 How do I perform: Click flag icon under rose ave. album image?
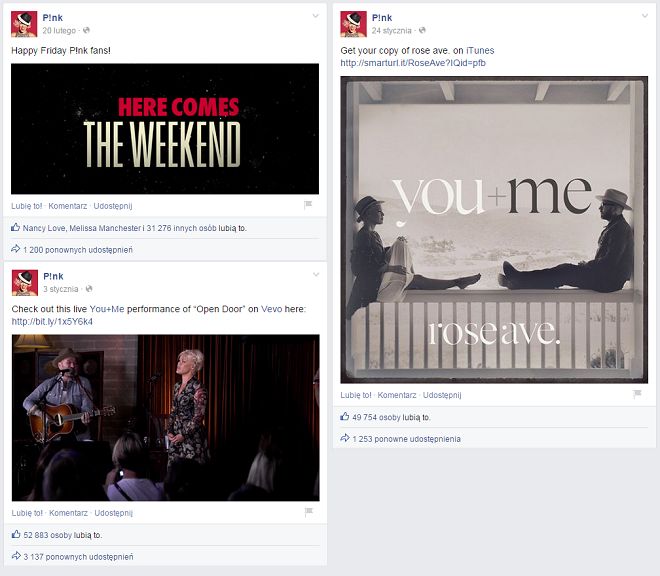tap(637, 394)
